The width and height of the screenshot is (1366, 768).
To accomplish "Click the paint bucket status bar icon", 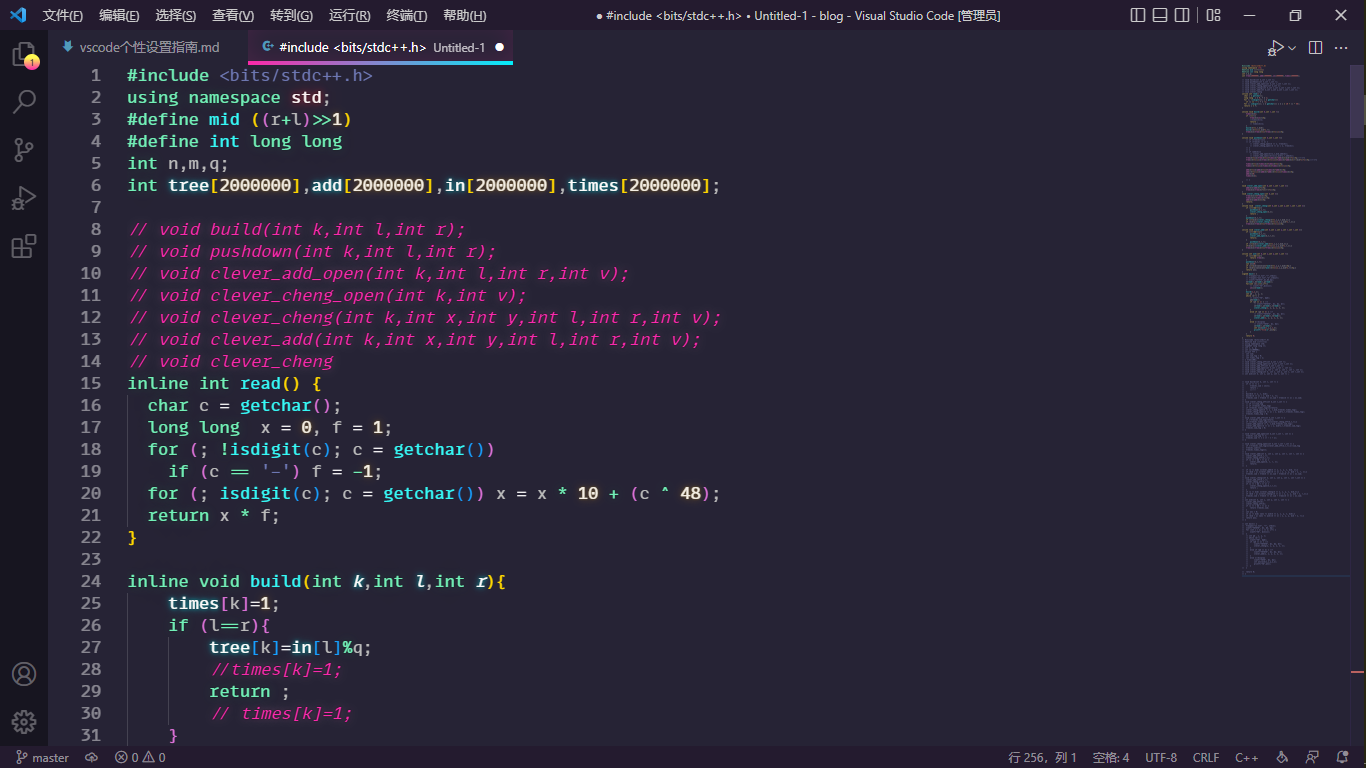I will point(1282,758).
